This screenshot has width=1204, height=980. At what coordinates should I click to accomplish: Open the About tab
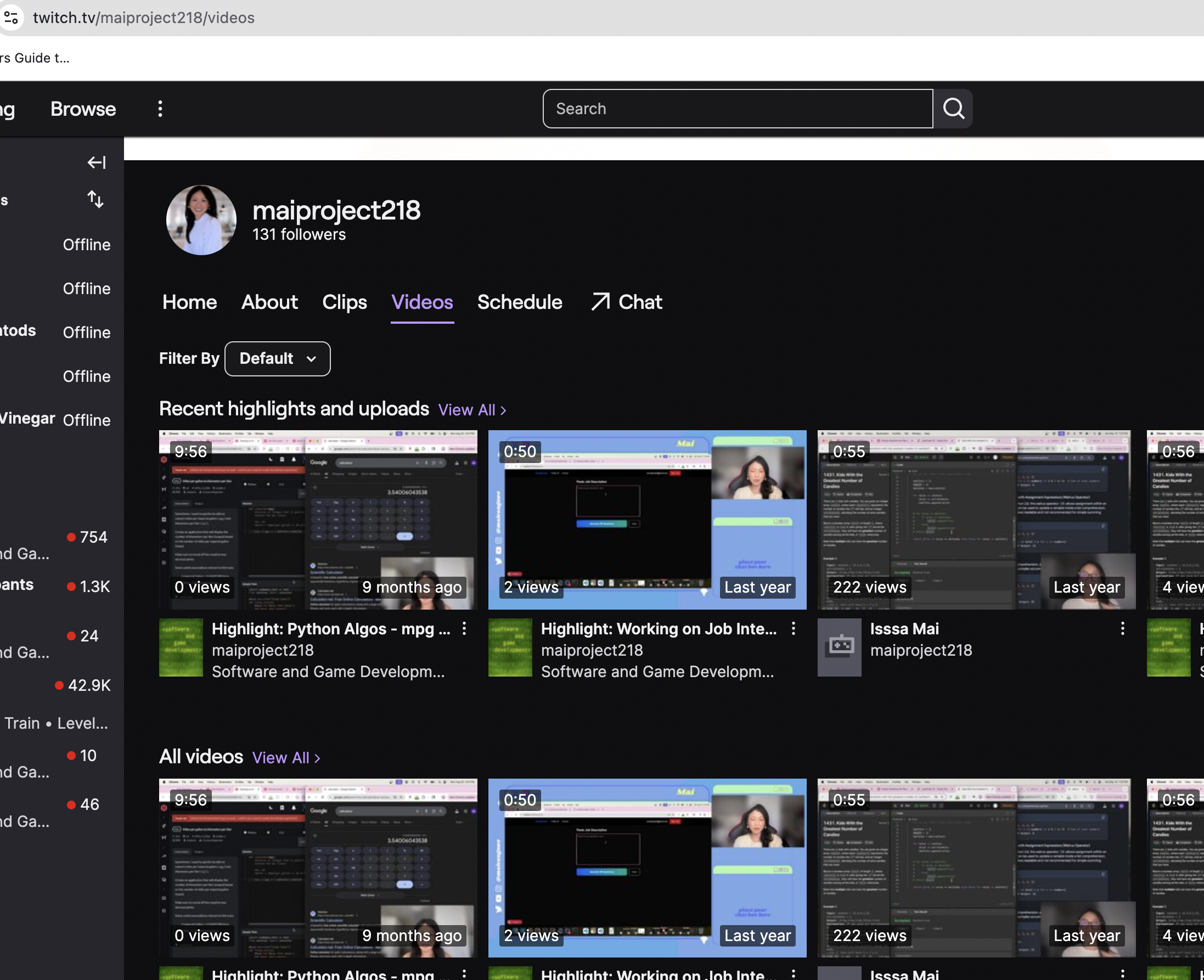(x=269, y=302)
